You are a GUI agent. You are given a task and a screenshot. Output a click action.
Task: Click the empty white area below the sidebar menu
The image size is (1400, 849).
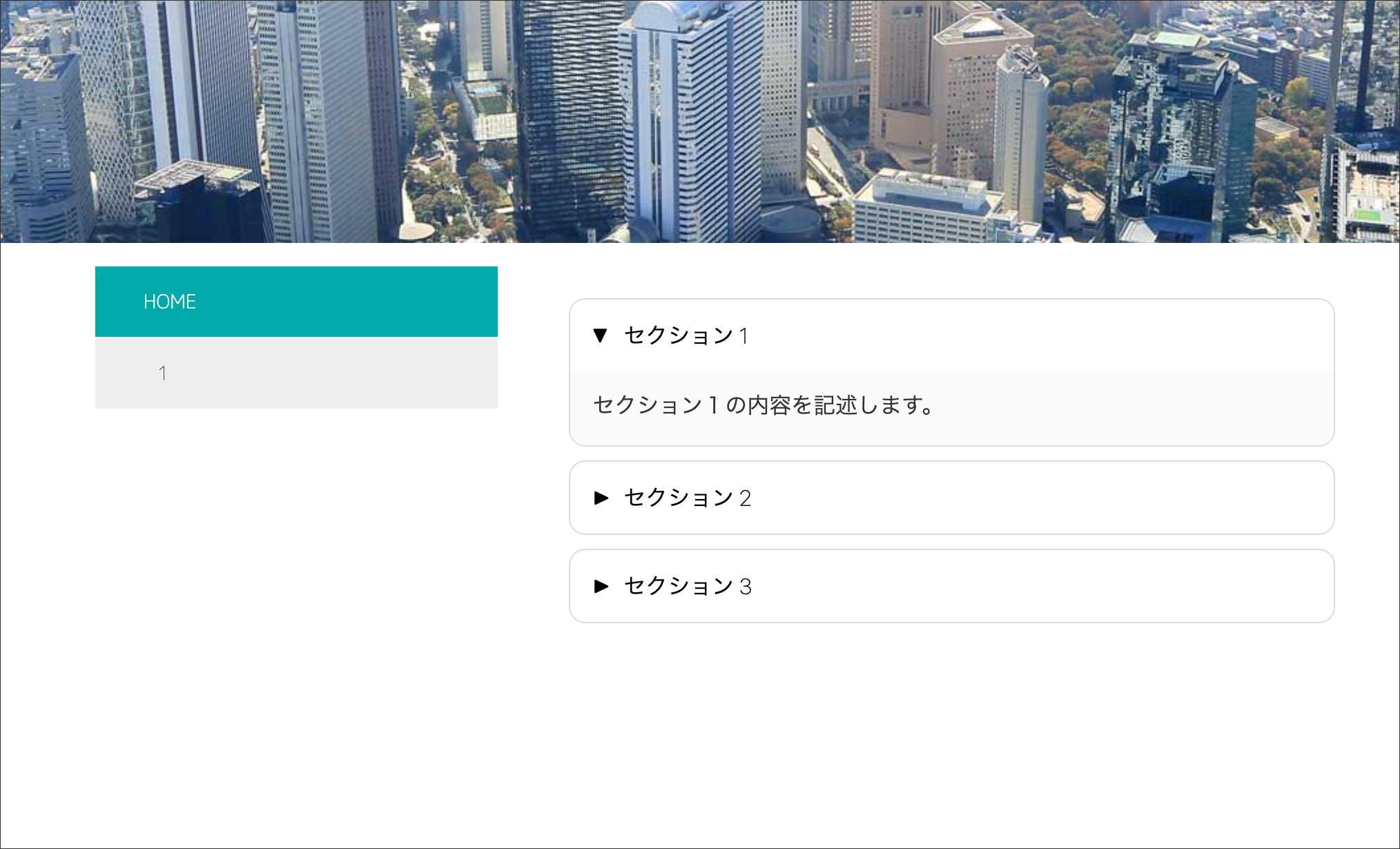pyautogui.click(x=296, y=587)
